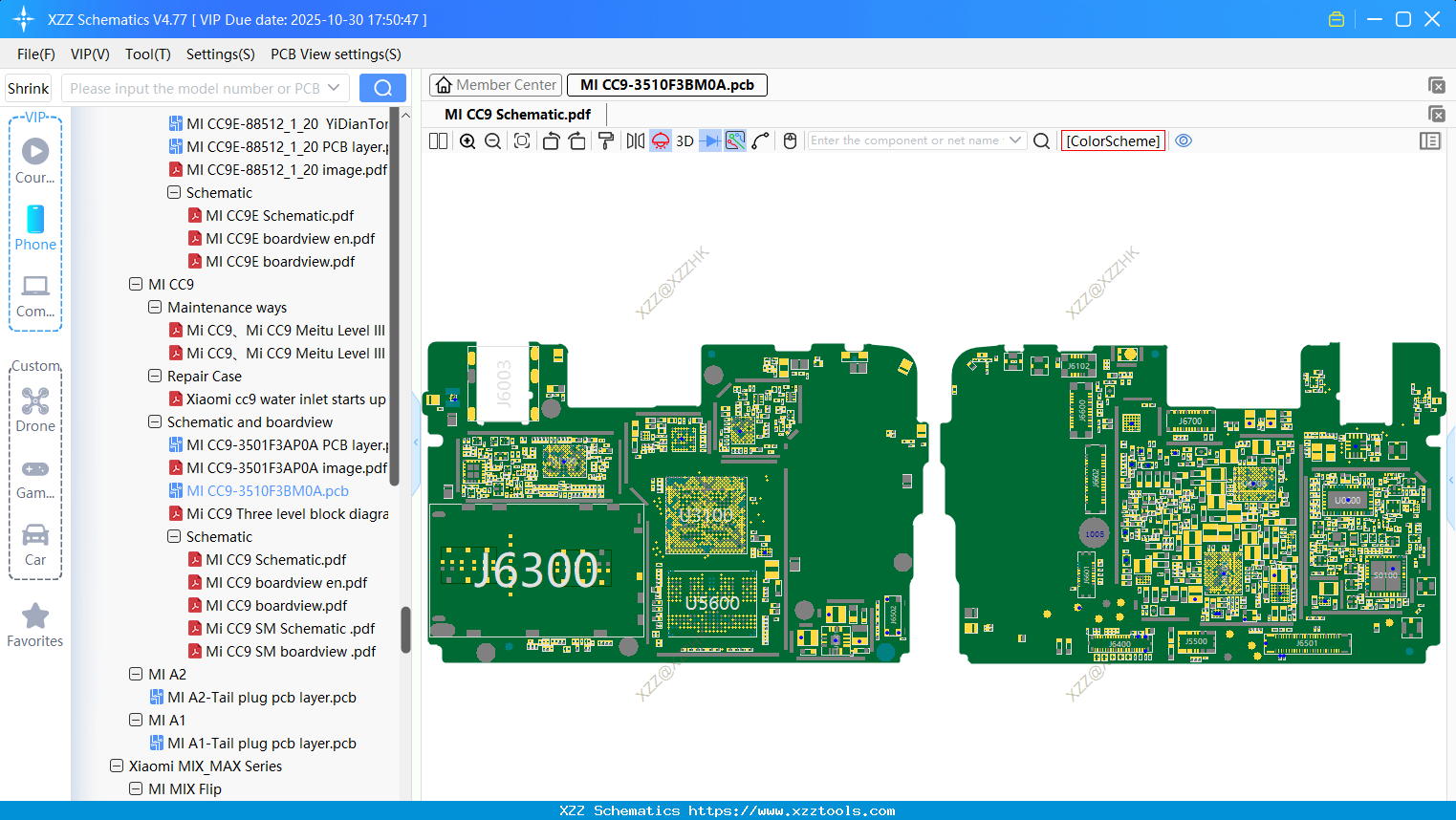
Task: Open the 3D board view
Action: tap(685, 141)
